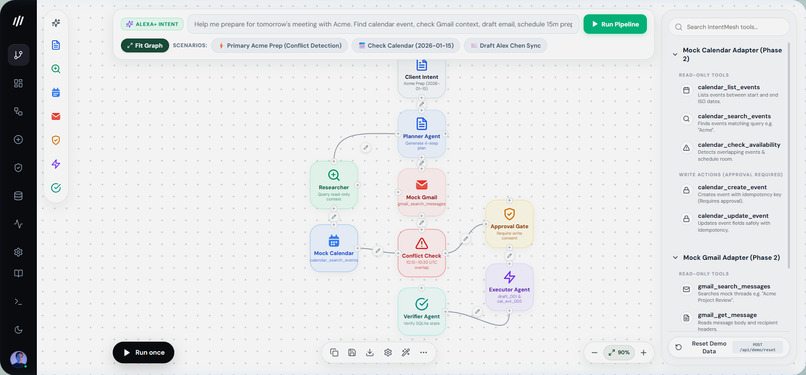Open the user avatar profile
This screenshot has width=806, height=375.
[19, 359]
